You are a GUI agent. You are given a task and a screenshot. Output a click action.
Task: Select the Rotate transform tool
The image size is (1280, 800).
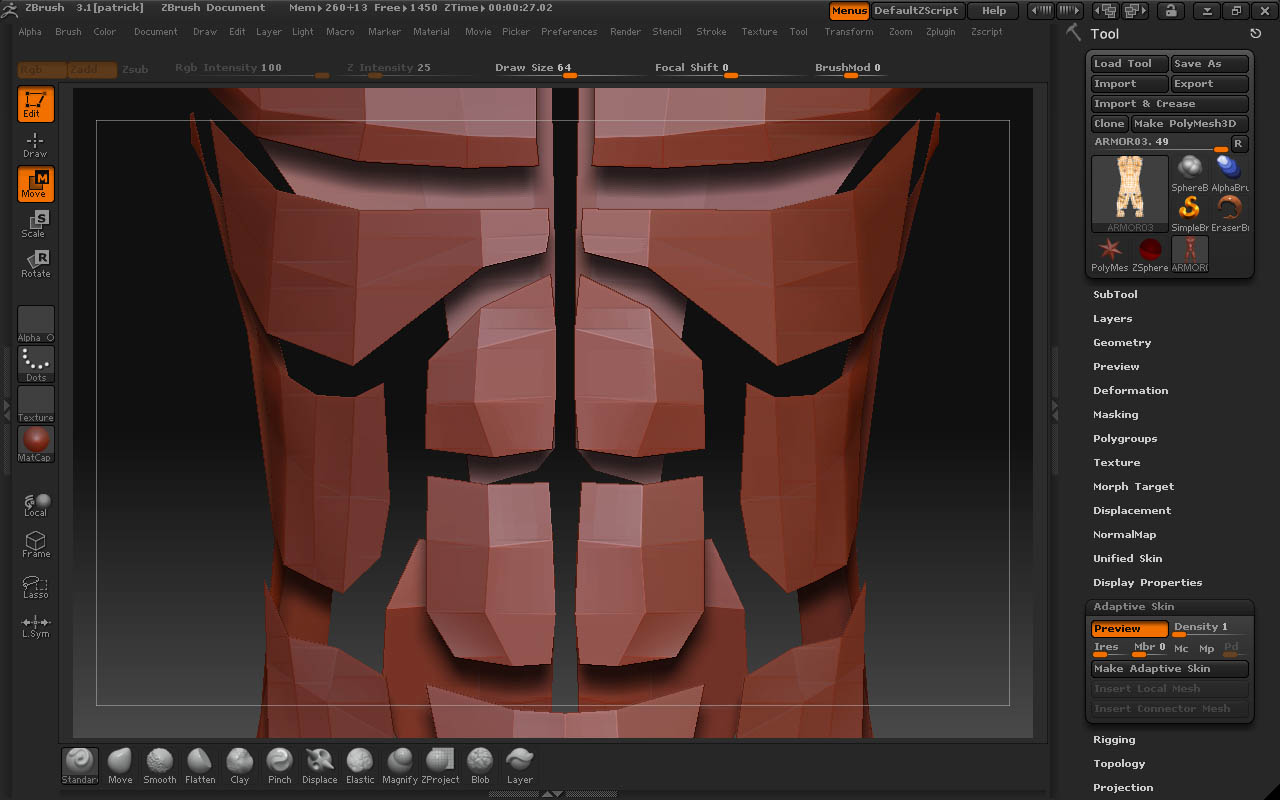(36, 264)
